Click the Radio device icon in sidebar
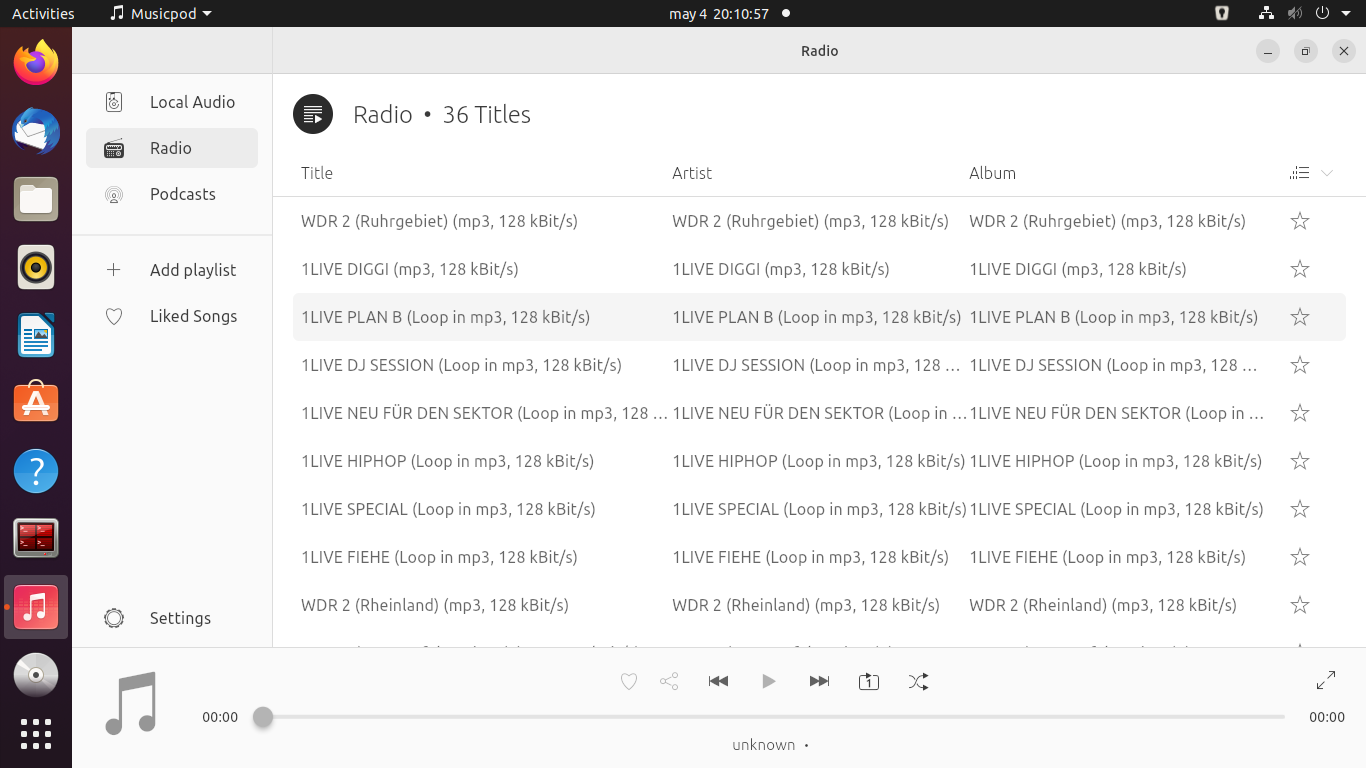1366x768 pixels. coord(114,148)
